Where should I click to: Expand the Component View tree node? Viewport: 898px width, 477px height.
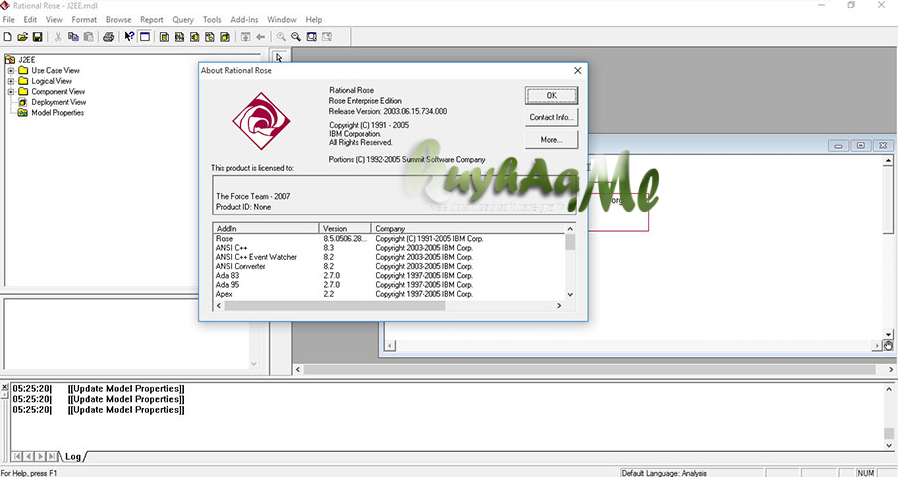point(10,92)
